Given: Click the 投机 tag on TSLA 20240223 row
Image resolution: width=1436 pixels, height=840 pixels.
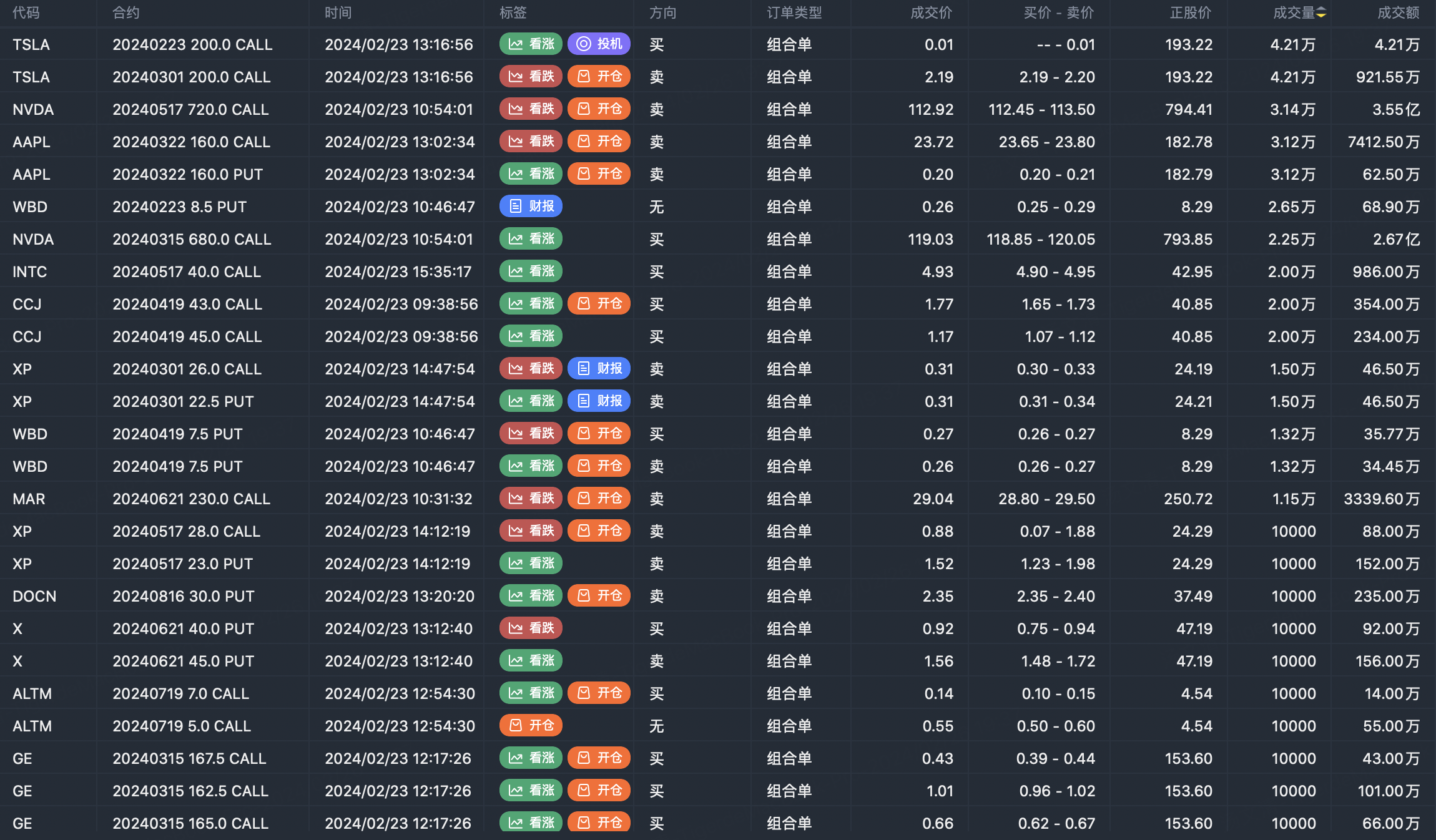Looking at the screenshot, I should [x=599, y=44].
